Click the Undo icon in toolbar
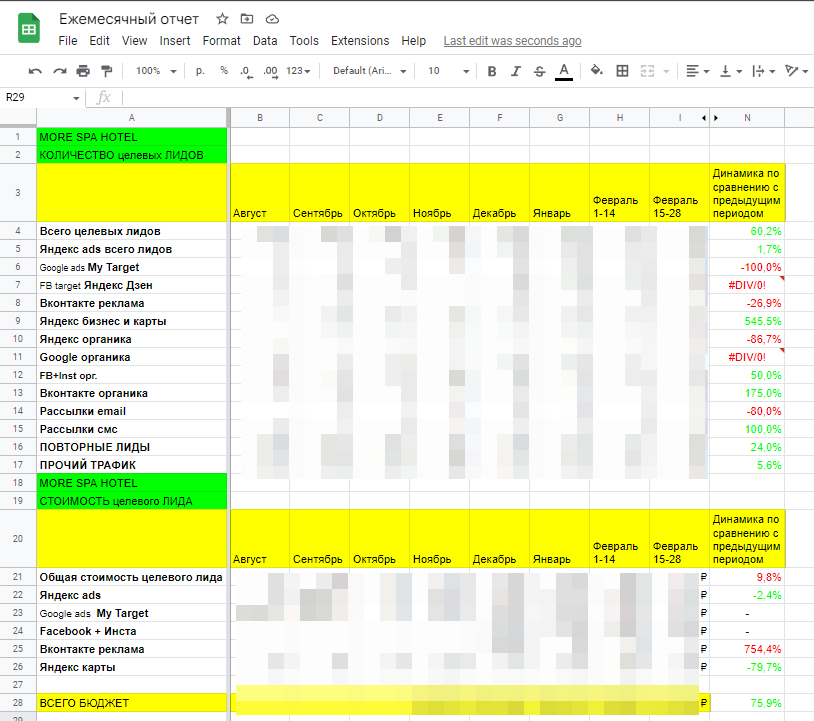 [35, 71]
